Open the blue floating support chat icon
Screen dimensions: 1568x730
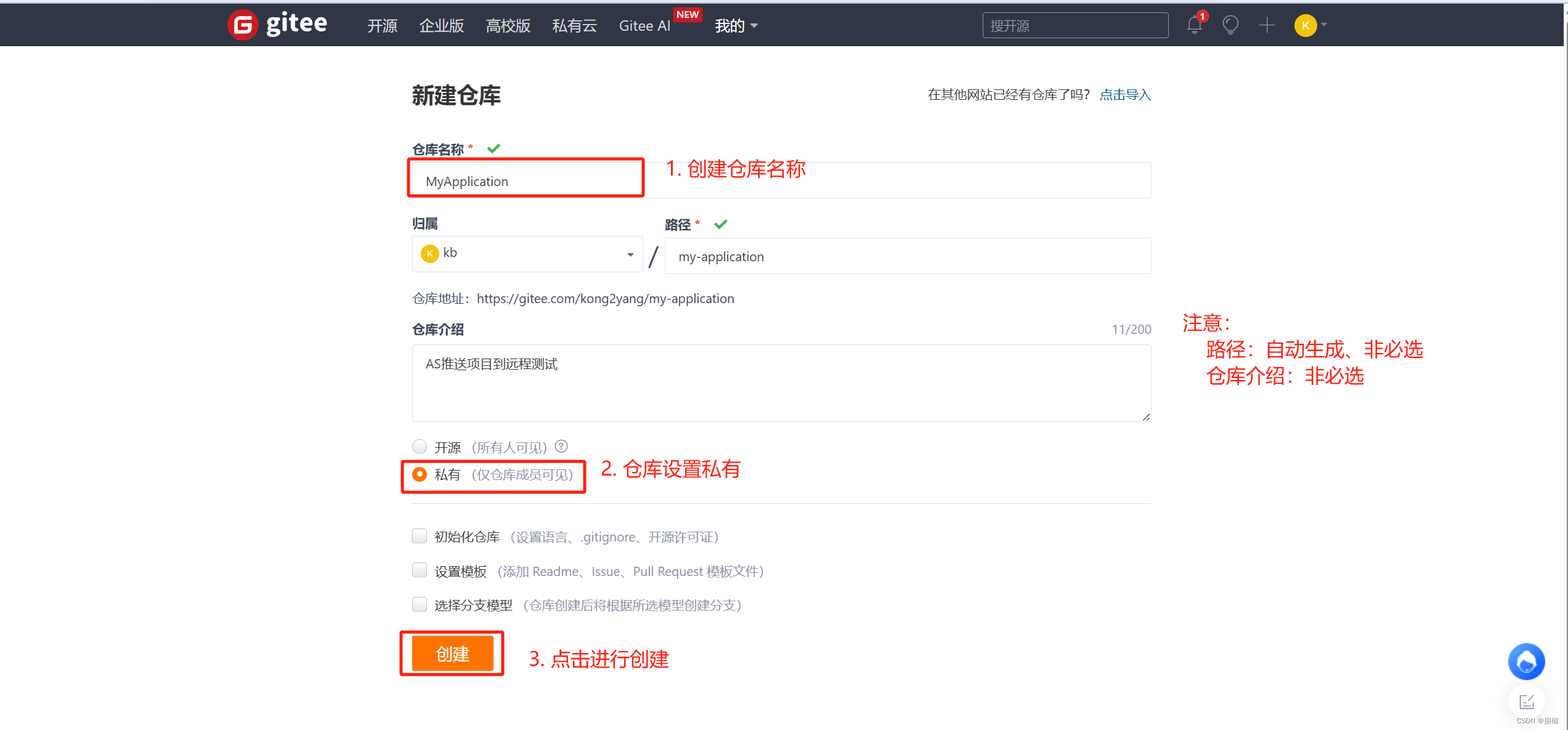tap(1526, 662)
